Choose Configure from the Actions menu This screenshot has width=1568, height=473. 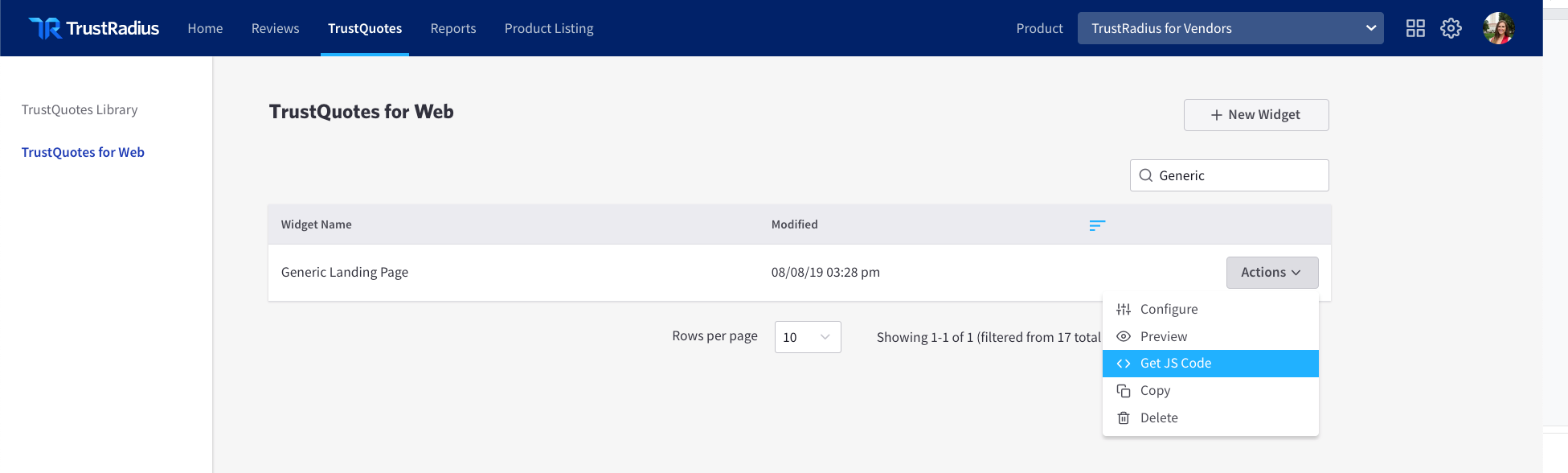click(1210, 310)
